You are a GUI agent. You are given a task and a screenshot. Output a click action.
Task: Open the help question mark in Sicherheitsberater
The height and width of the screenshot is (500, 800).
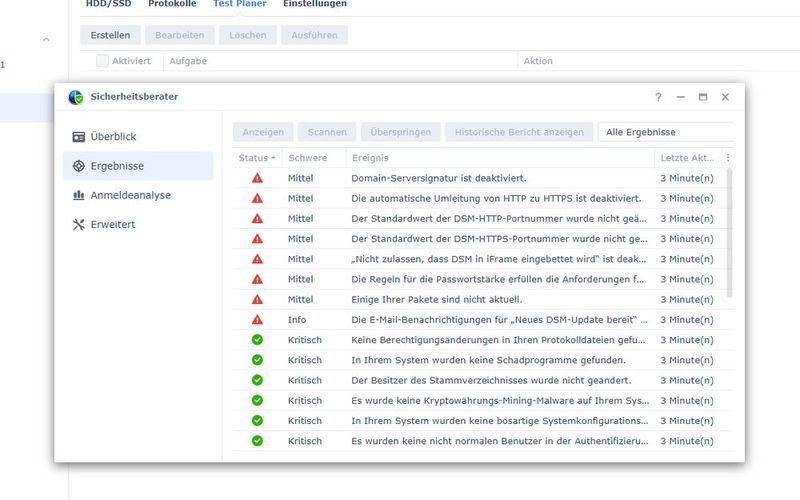(x=658, y=97)
